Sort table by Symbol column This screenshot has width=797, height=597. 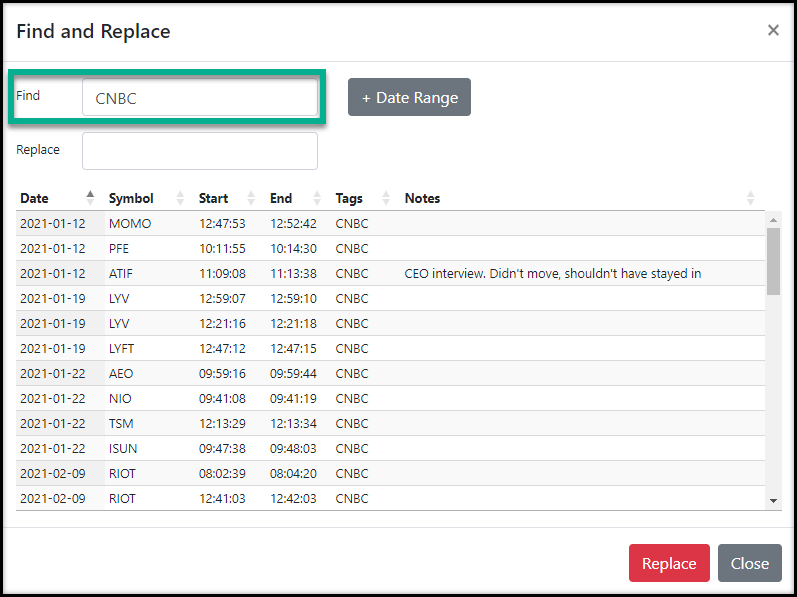click(131, 198)
